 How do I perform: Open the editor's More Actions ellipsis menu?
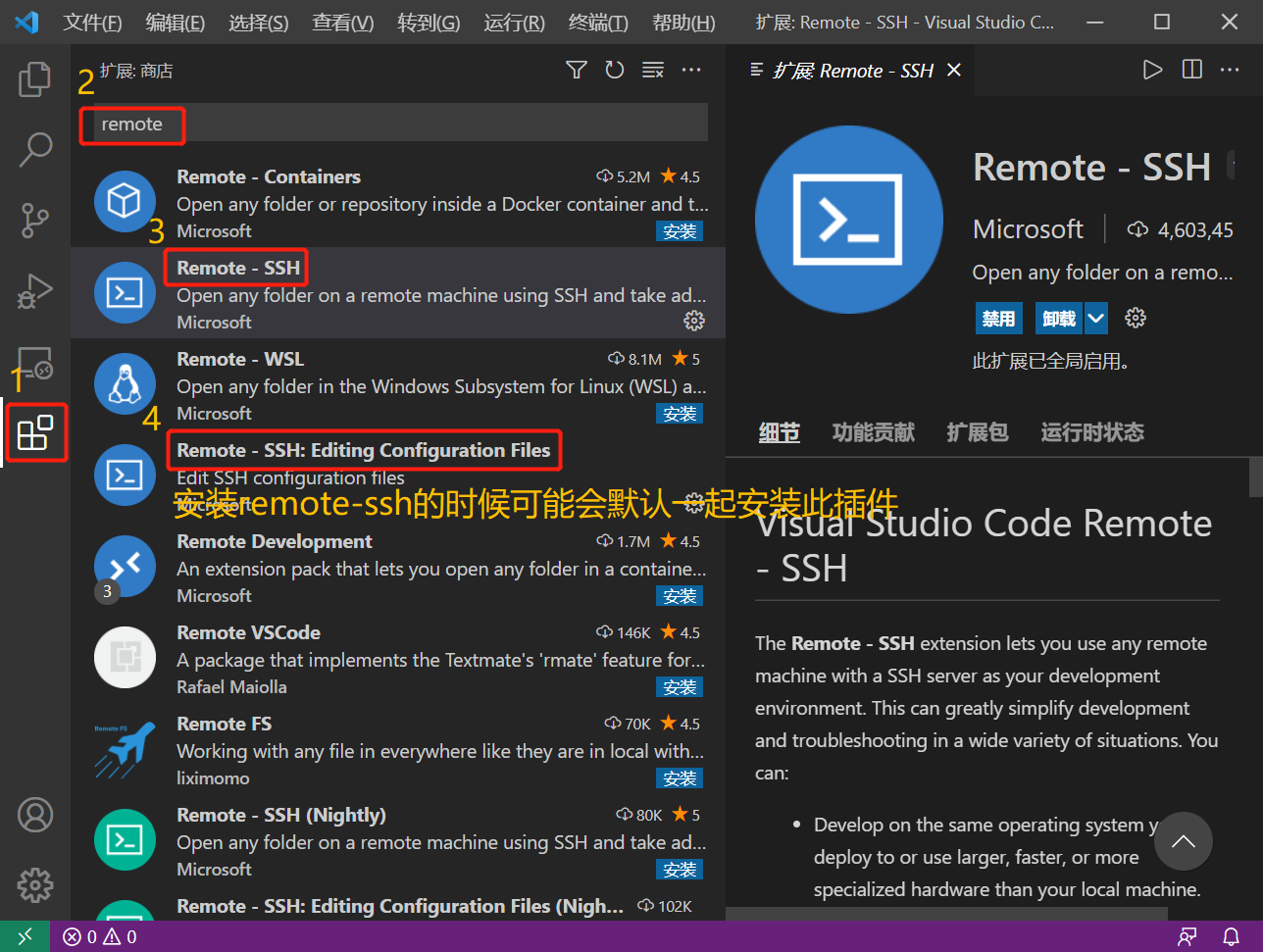1230,70
